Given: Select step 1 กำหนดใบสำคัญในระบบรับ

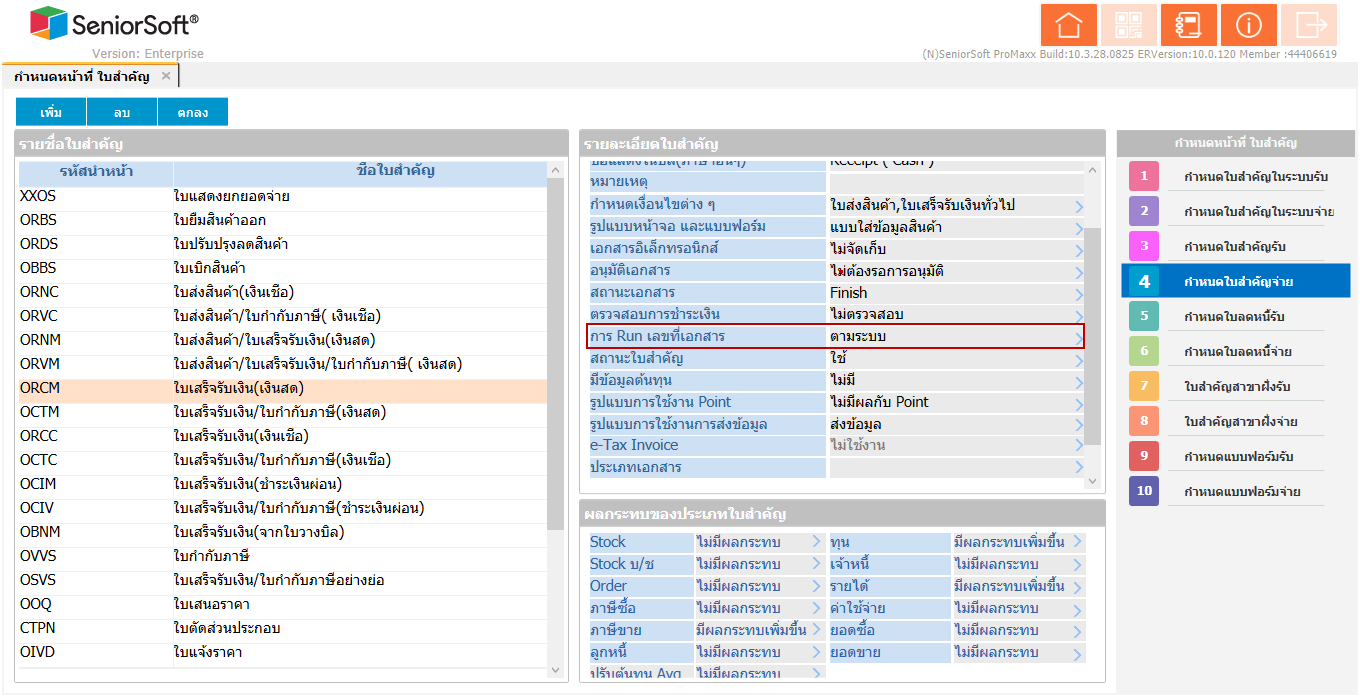Looking at the screenshot, I should [x=1236, y=177].
